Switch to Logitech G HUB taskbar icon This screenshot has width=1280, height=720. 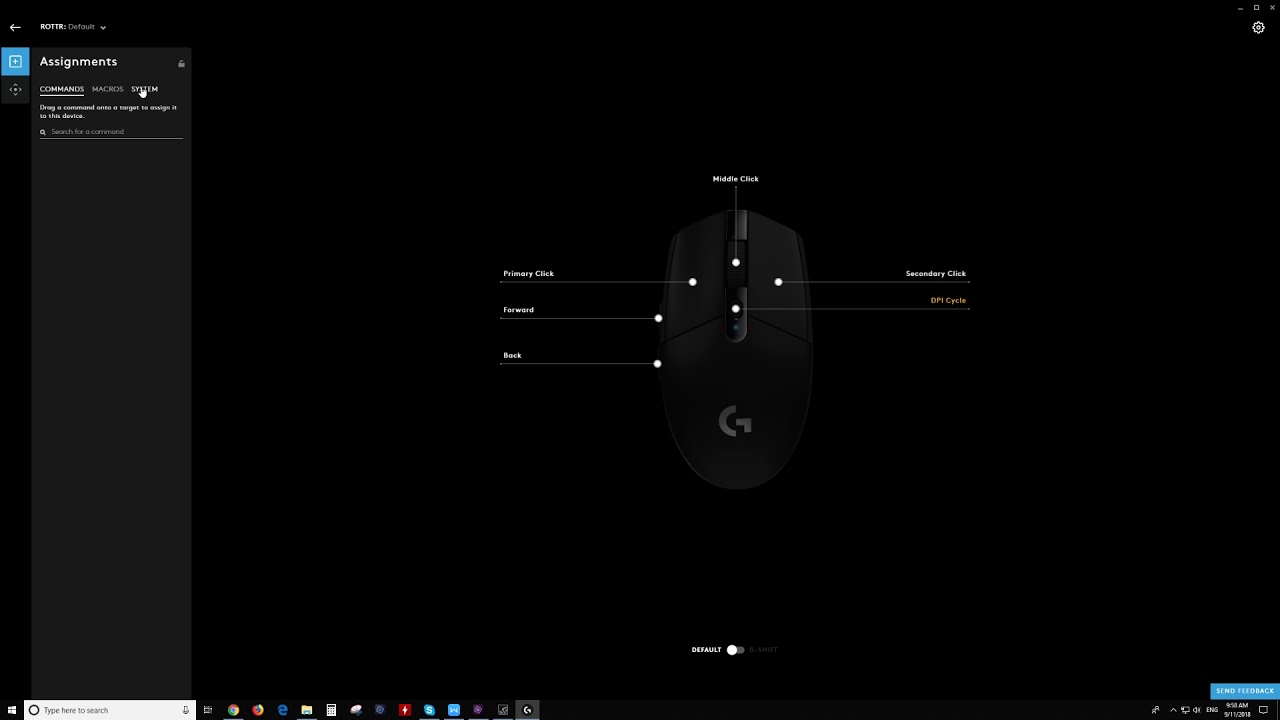tap(527, 710)
